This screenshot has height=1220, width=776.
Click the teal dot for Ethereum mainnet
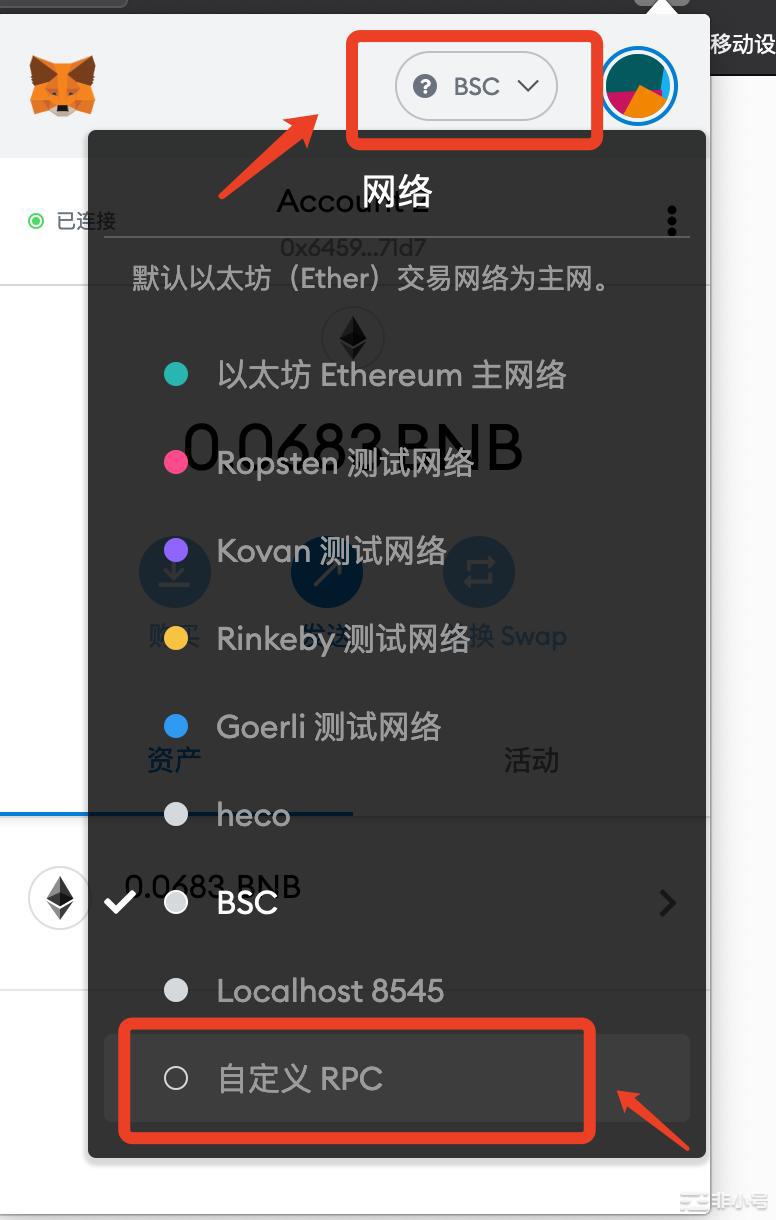tap(176, 375)
